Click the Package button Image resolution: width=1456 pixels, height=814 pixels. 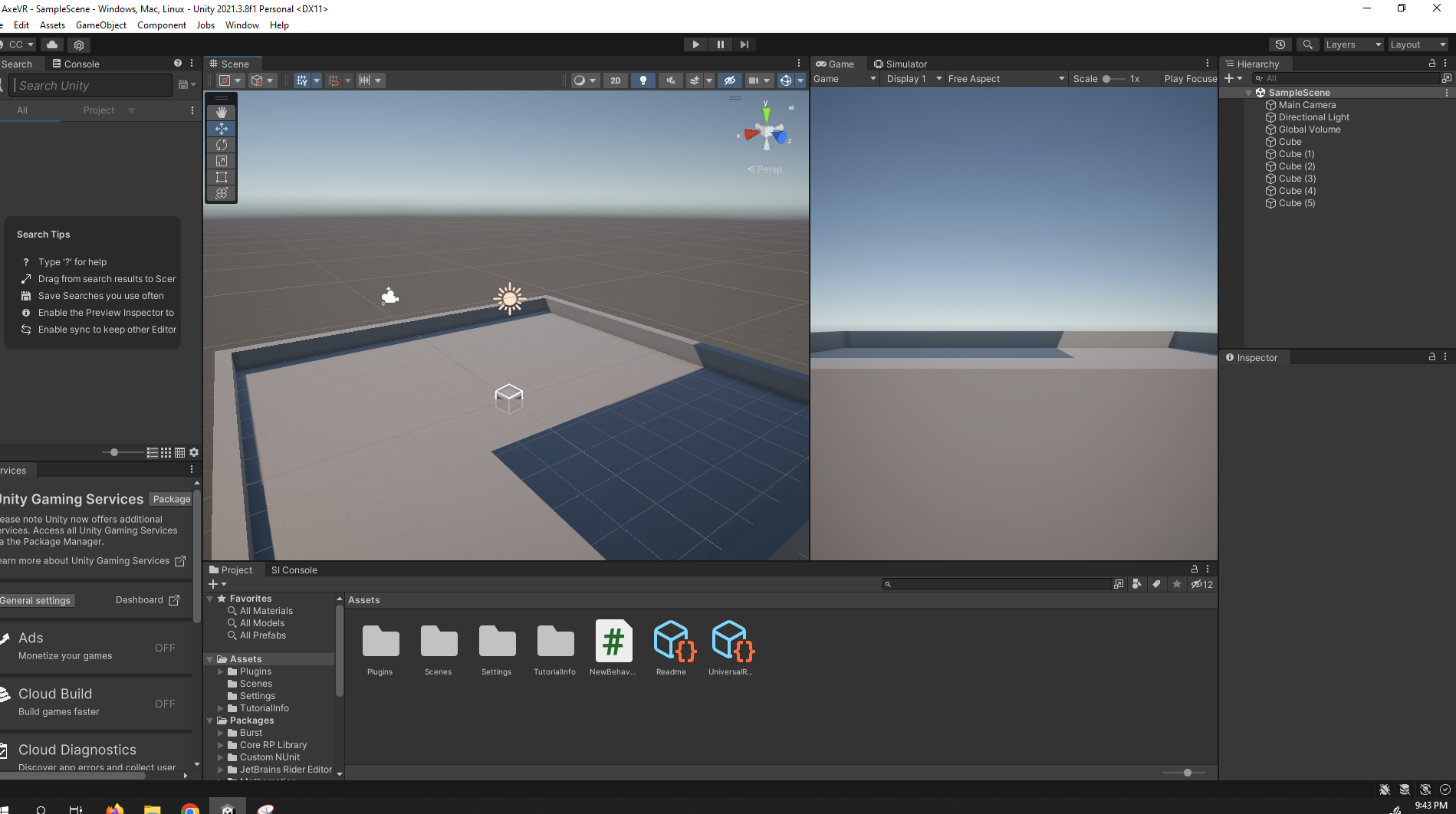pos(171,499)
